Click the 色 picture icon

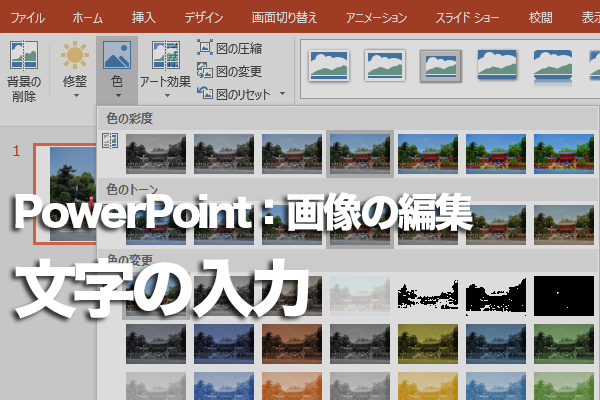pos(117,56)
